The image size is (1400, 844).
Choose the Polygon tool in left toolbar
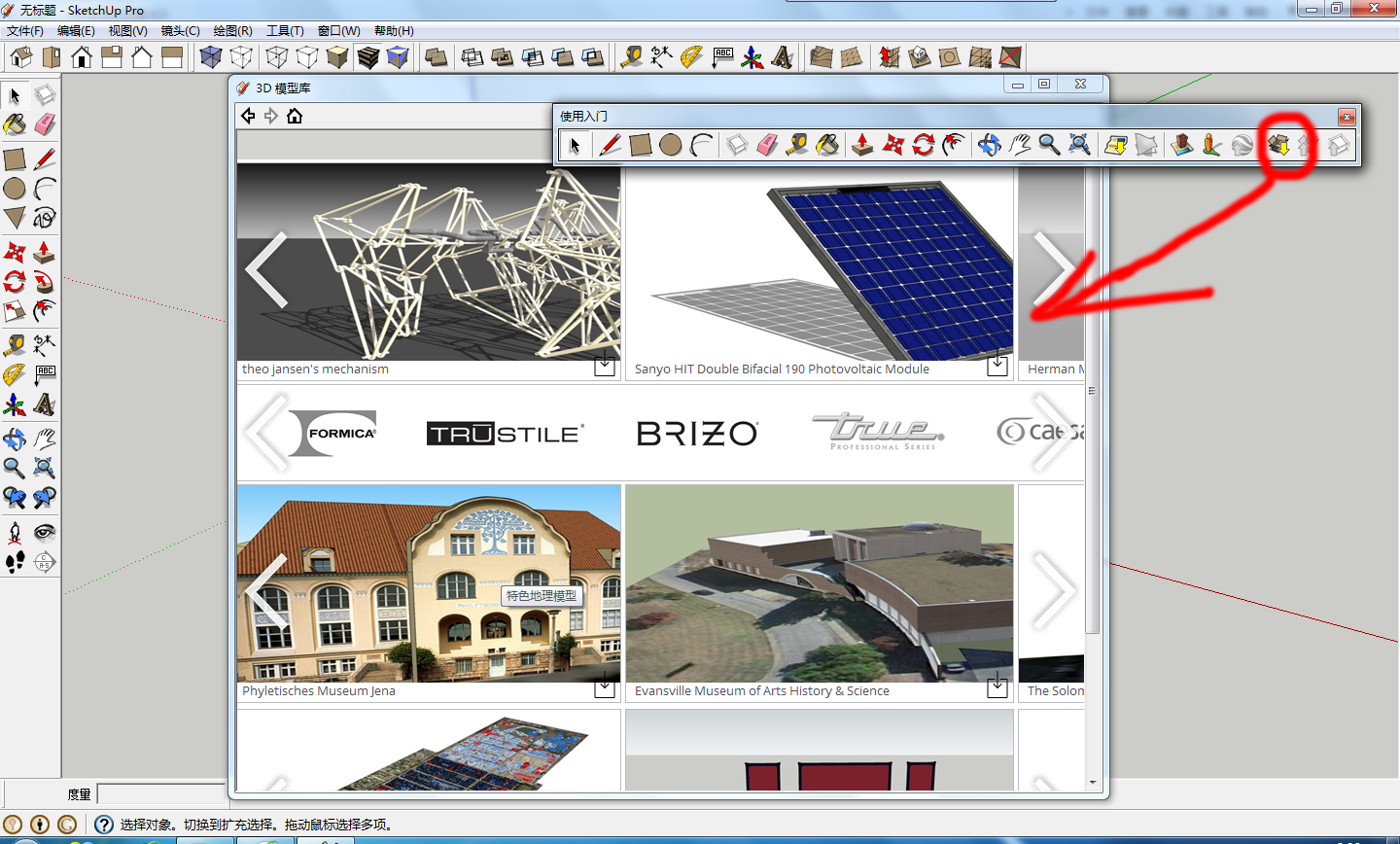tap(15, 218)
